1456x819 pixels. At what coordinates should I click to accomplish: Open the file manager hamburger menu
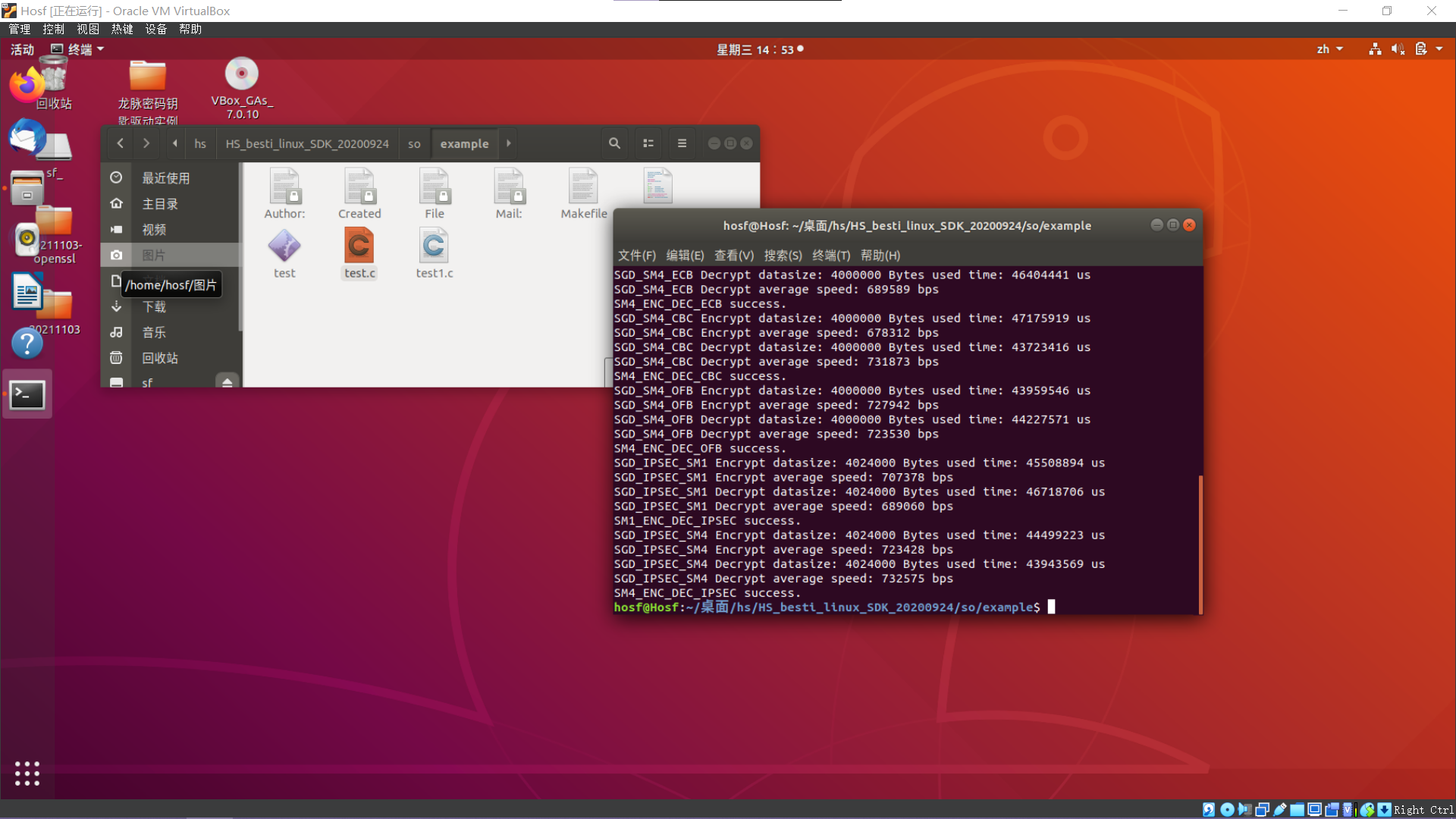pos(682,143)
